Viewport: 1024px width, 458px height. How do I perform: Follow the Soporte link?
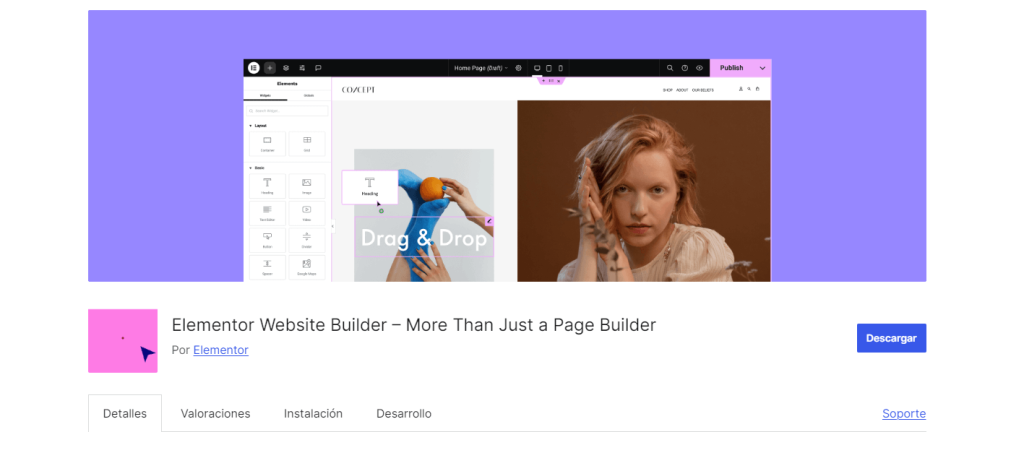[x=903, y=413]
